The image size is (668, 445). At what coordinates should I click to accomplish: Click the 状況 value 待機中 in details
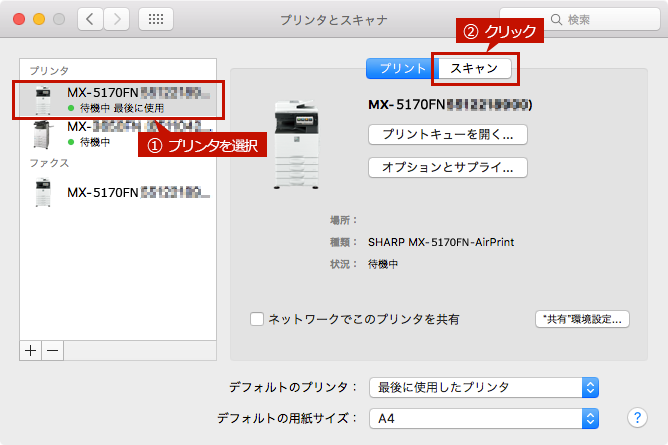click(383, 264)
